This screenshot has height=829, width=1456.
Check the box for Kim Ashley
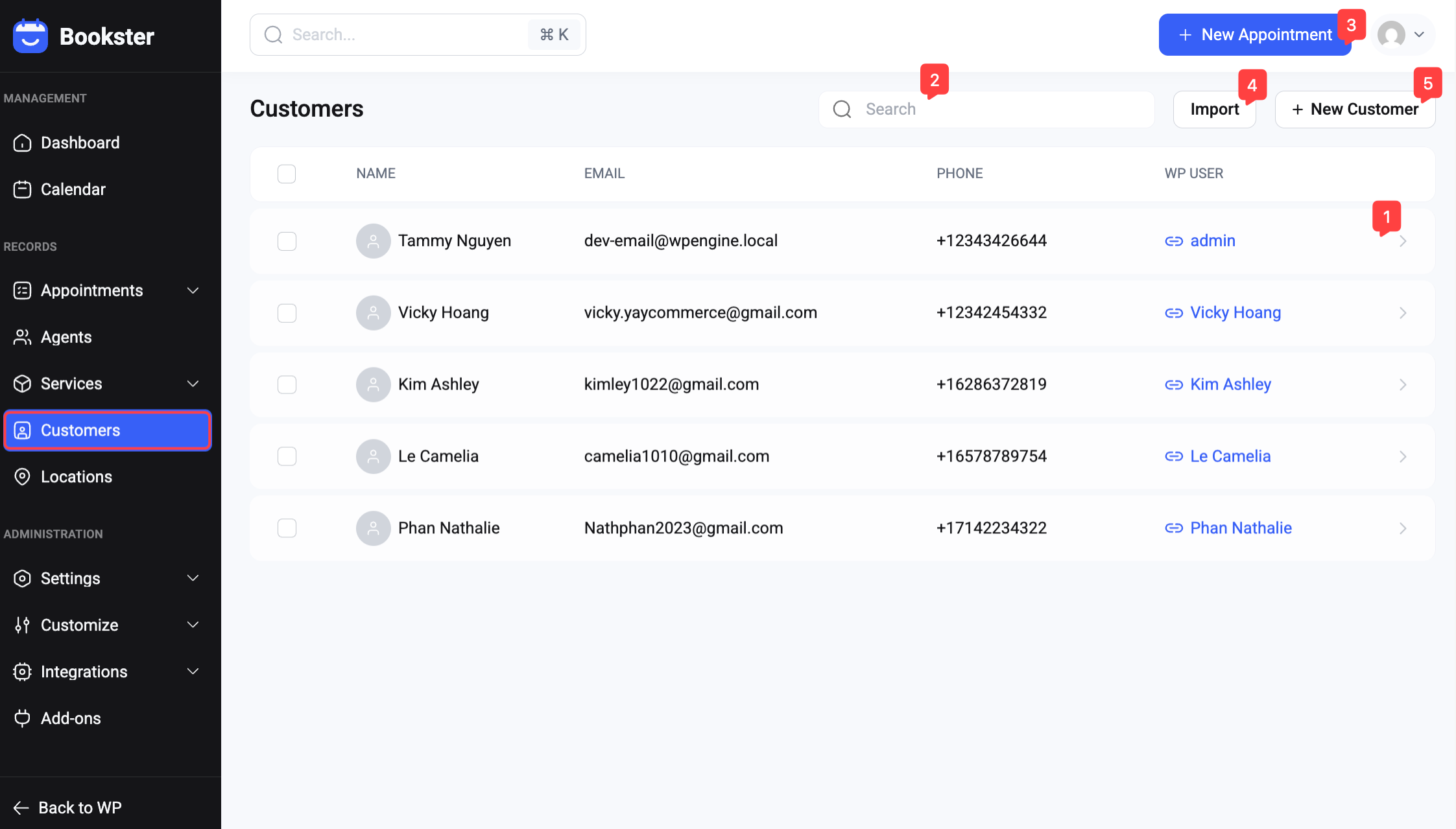click(x=287, y=385)
